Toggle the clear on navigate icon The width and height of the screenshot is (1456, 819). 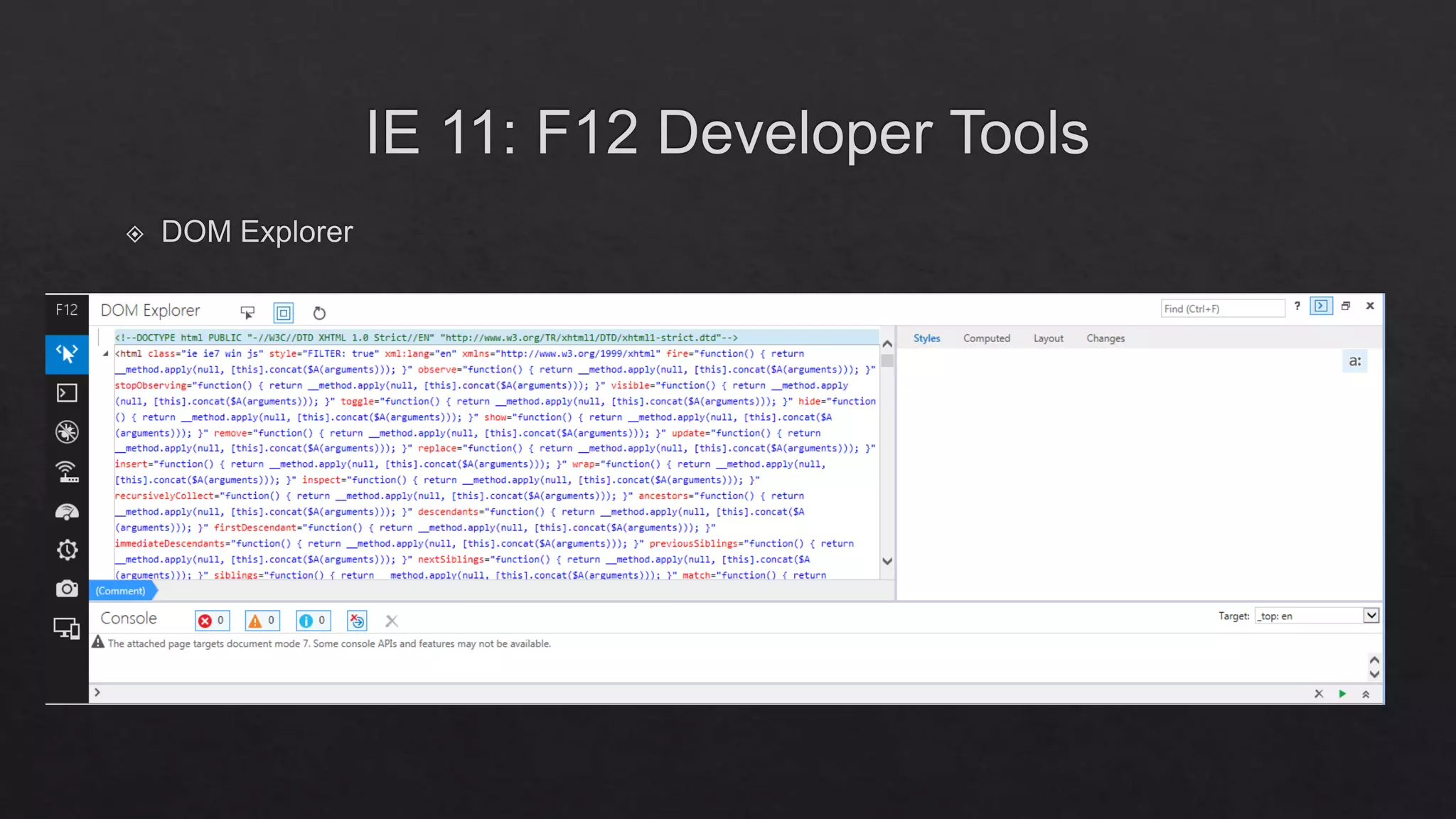point(357,621)
